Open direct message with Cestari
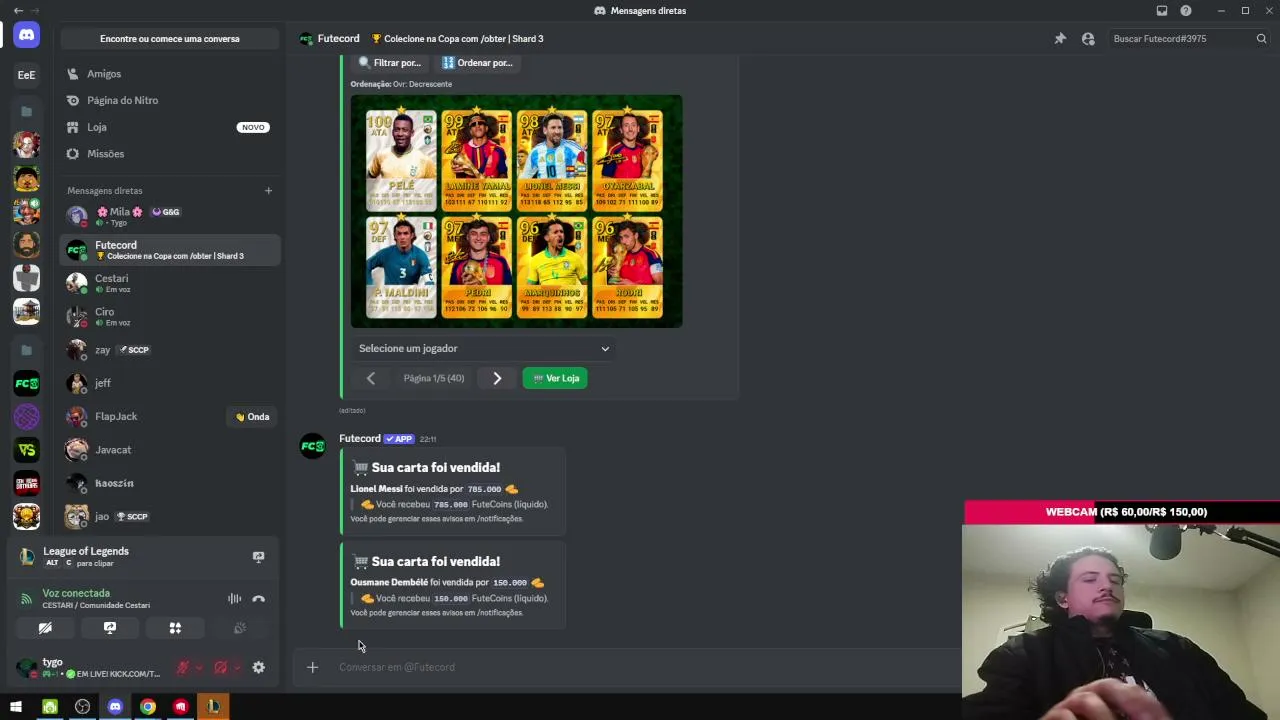 click(170, 283)
